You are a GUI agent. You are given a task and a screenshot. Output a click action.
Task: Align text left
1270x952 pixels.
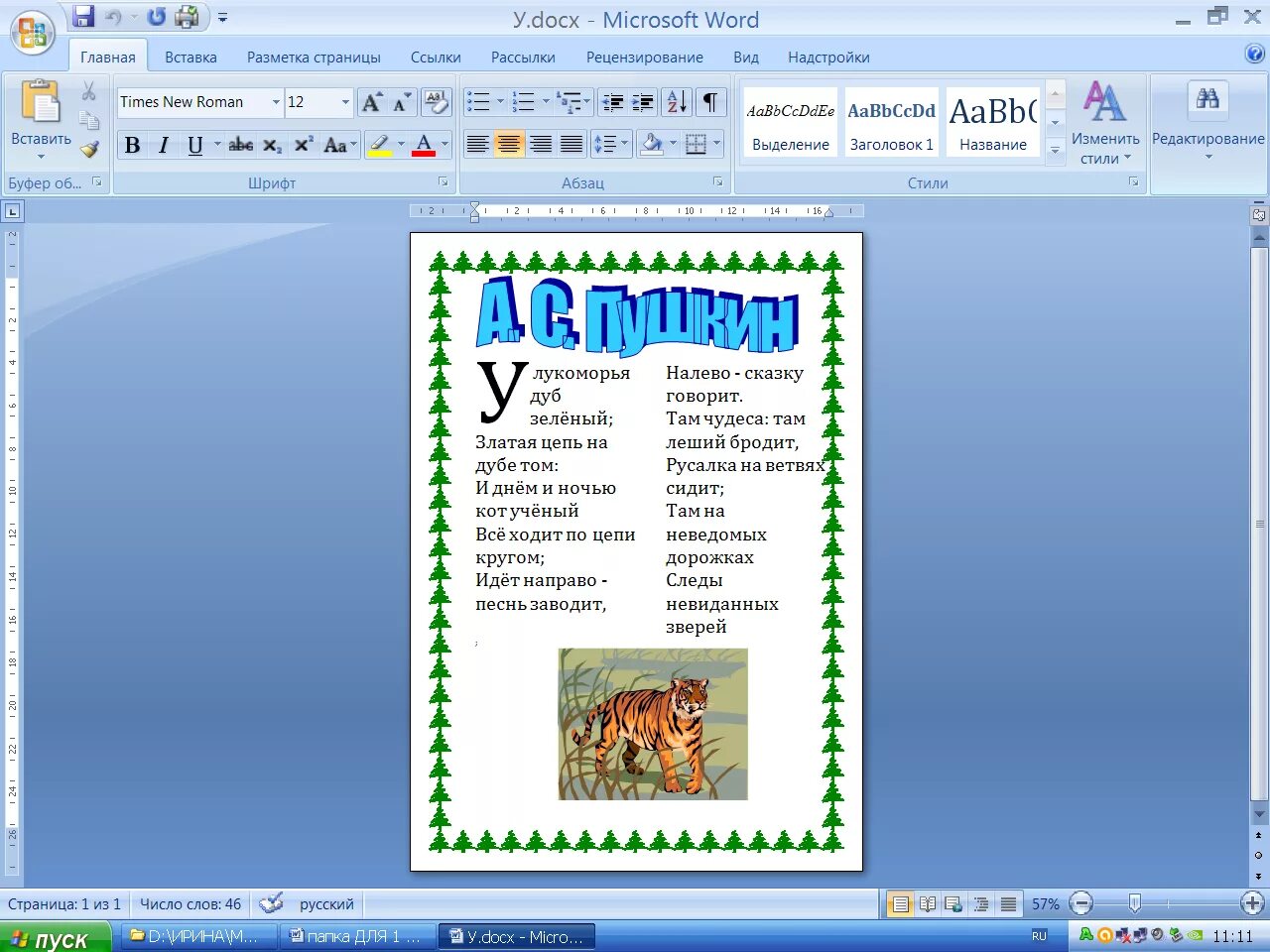[x=477, y=145]
